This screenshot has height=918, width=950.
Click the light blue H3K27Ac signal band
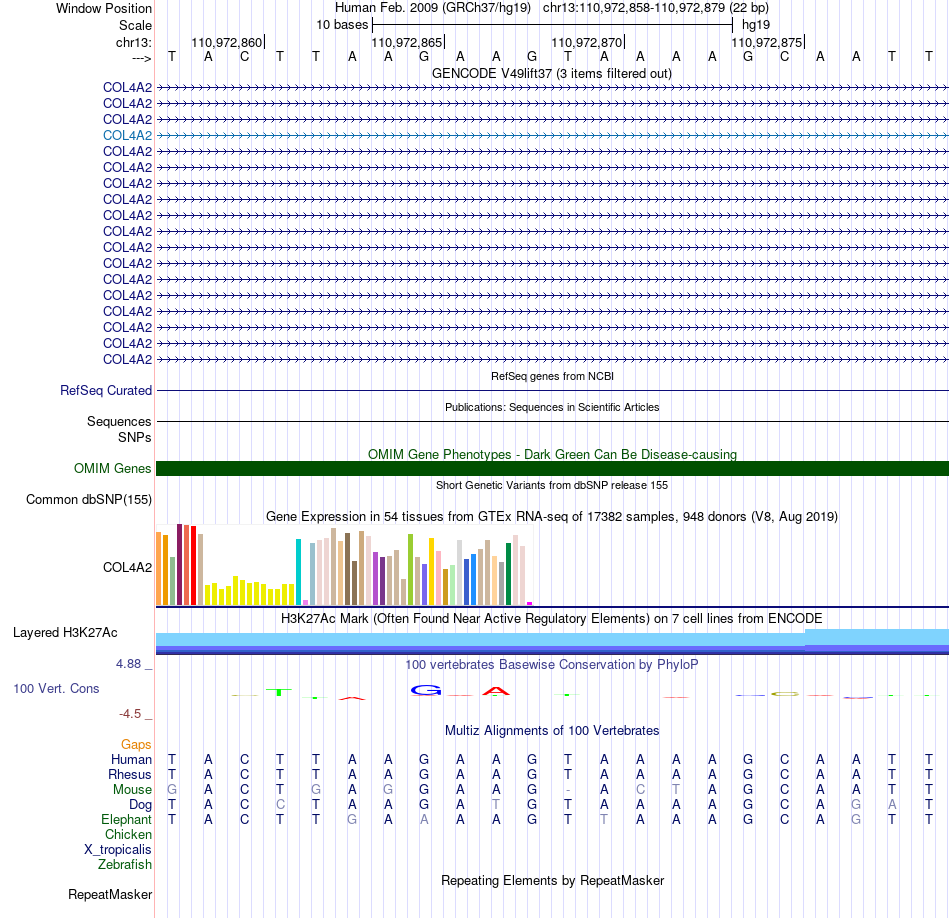552,639
